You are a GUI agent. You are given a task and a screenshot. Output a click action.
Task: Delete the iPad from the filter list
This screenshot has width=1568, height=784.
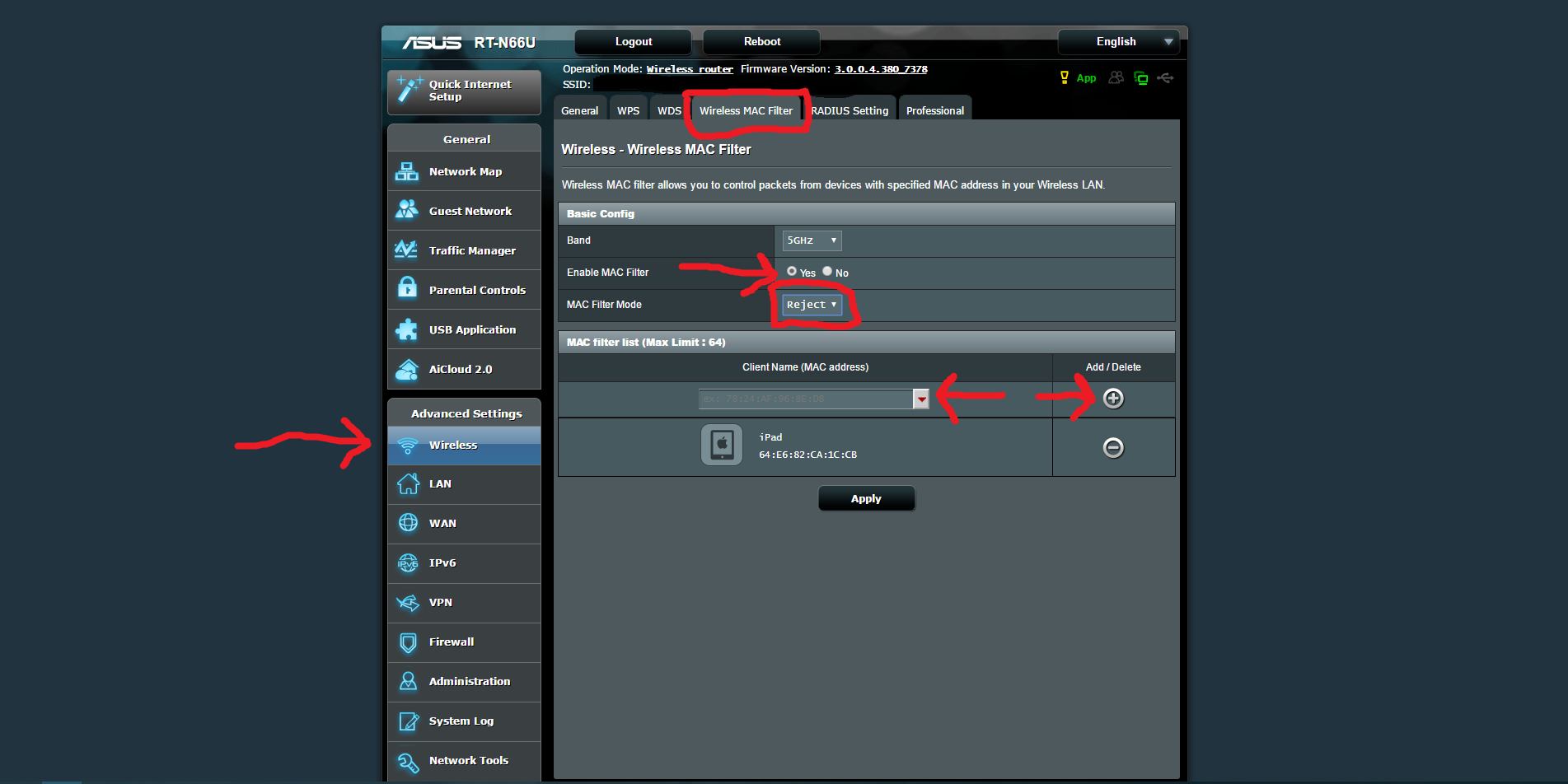tap(1113, 447)
